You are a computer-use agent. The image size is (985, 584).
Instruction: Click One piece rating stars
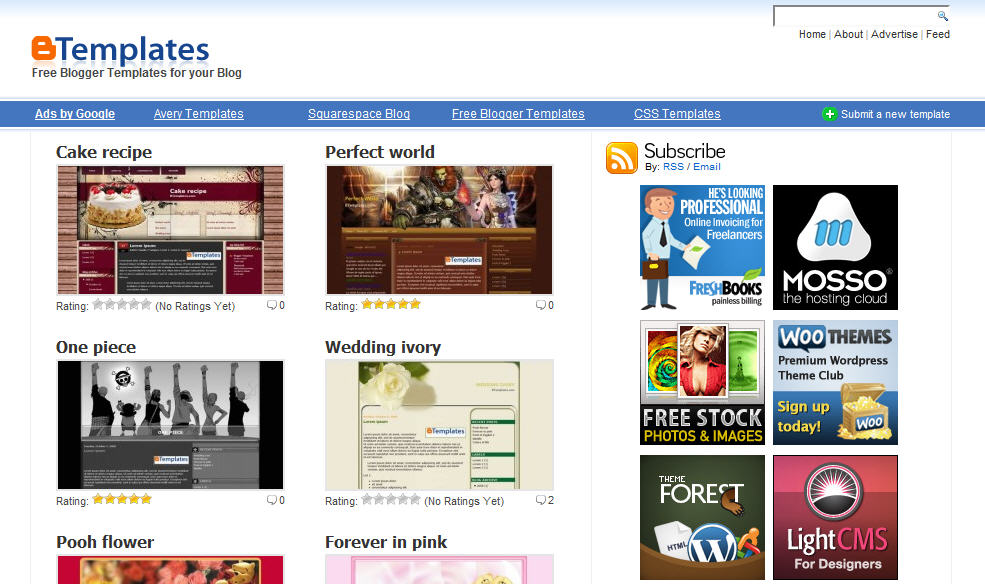click(122, 499)
